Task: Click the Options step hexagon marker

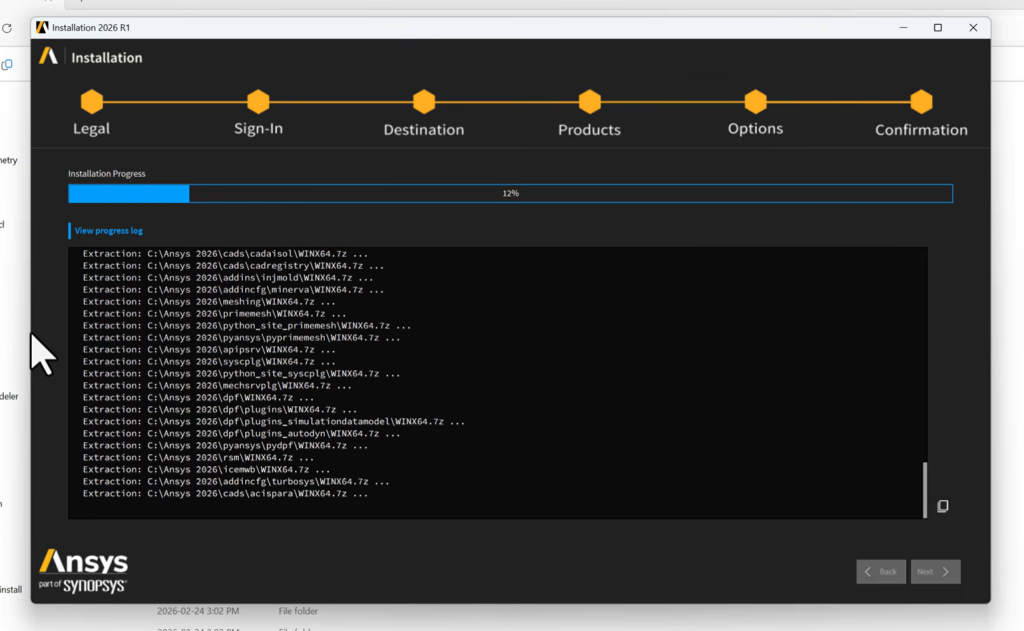Action: click(755, 101)
